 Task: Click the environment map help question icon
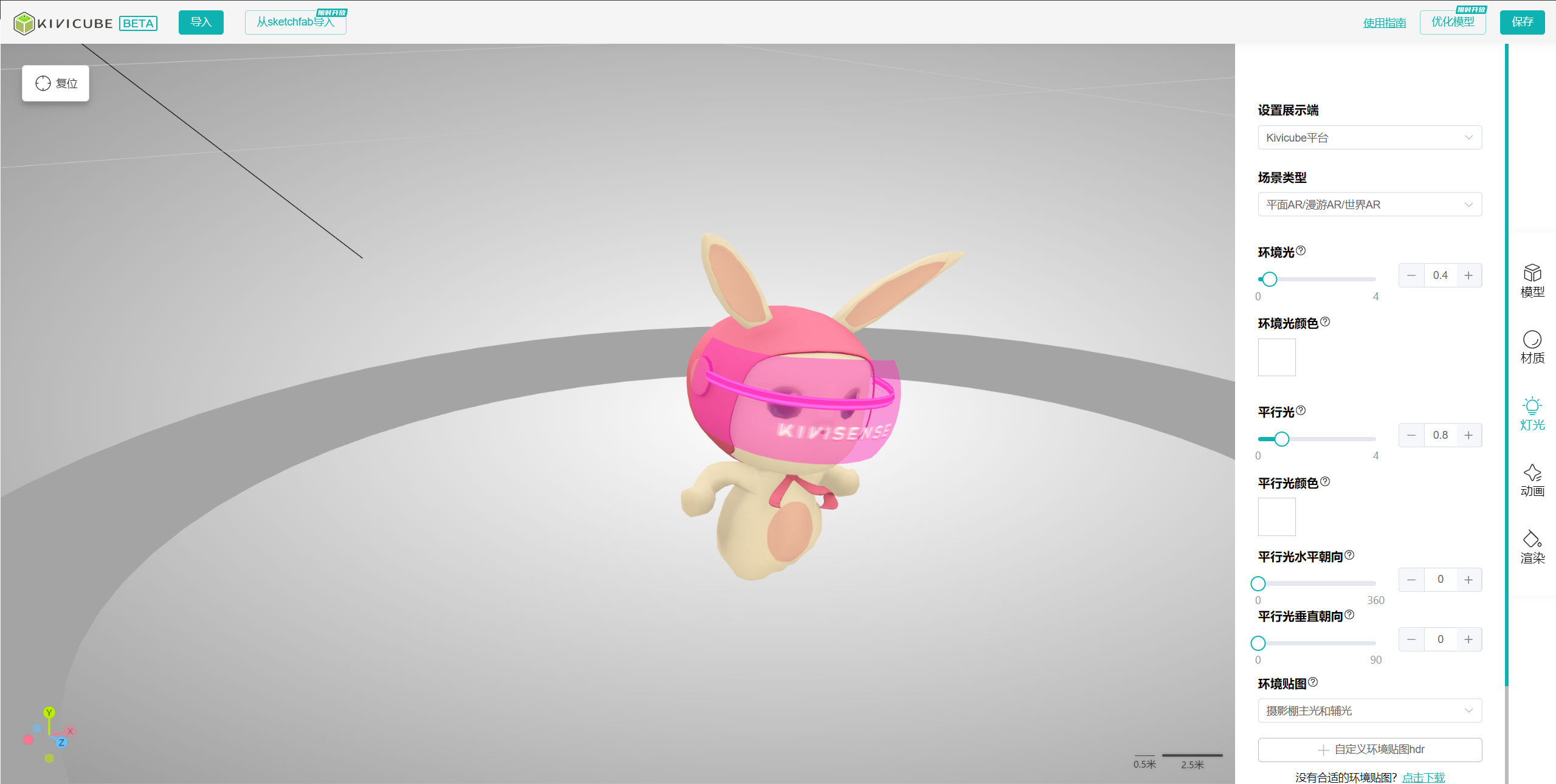1313,682
